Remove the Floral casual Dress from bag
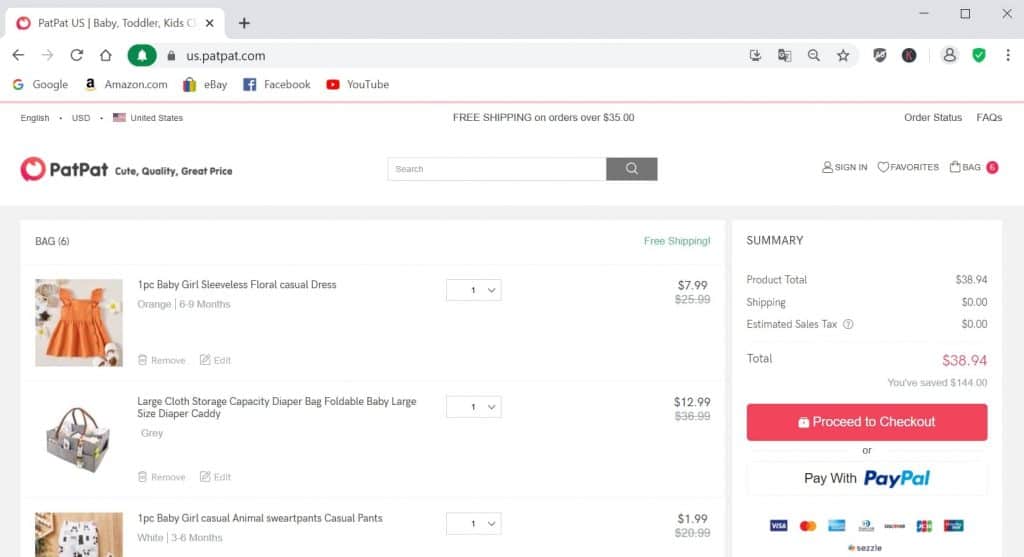Viewport: 1024px width, 557px height. point(162,360)
